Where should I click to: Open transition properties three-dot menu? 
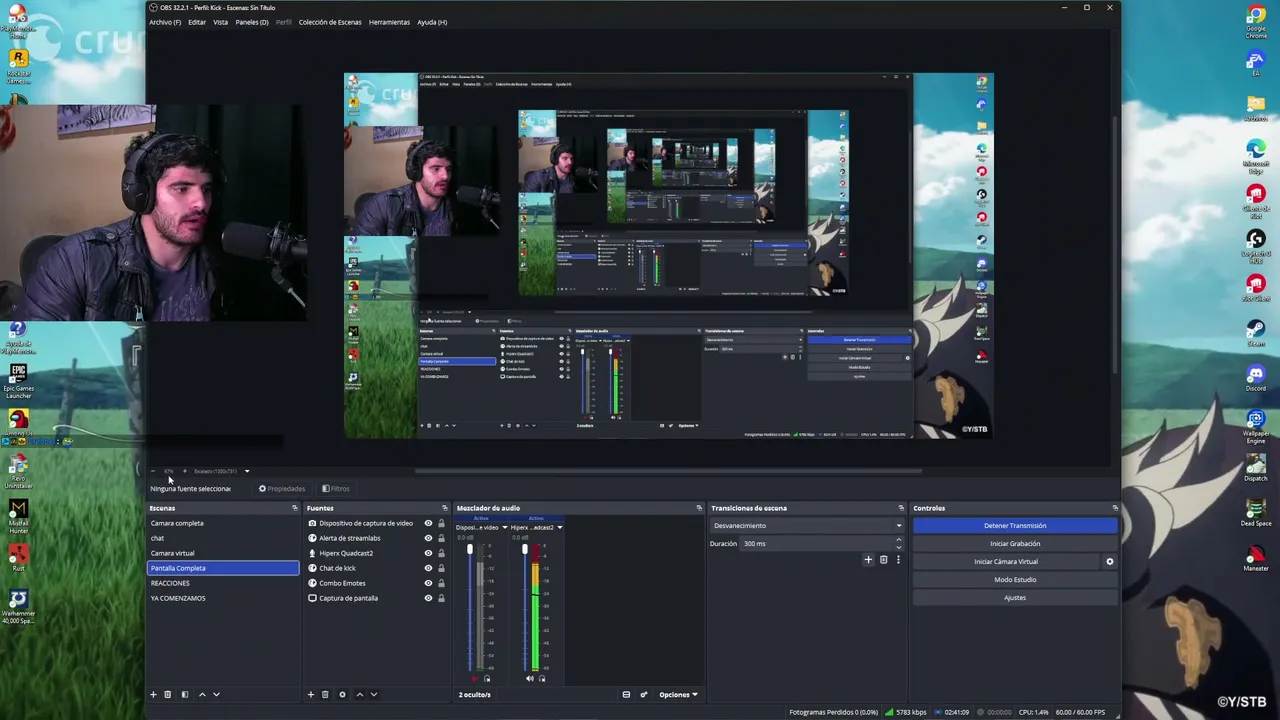pyautogui.click(x=898, y=560)
